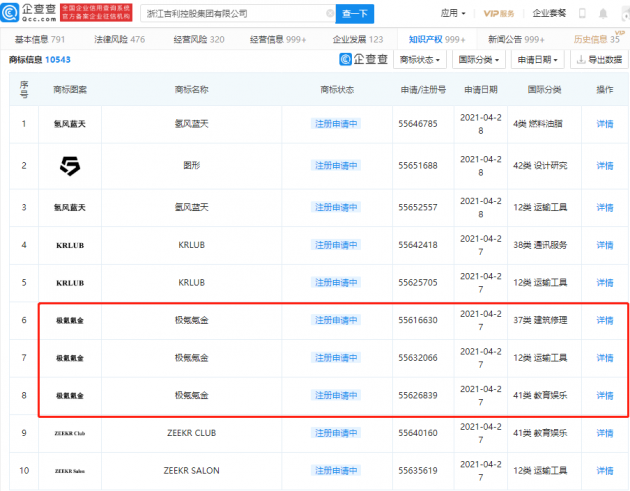Expand the 商标状态 filter dropdown
This screenshot has height=491, width=630.
tap(419, 60)
